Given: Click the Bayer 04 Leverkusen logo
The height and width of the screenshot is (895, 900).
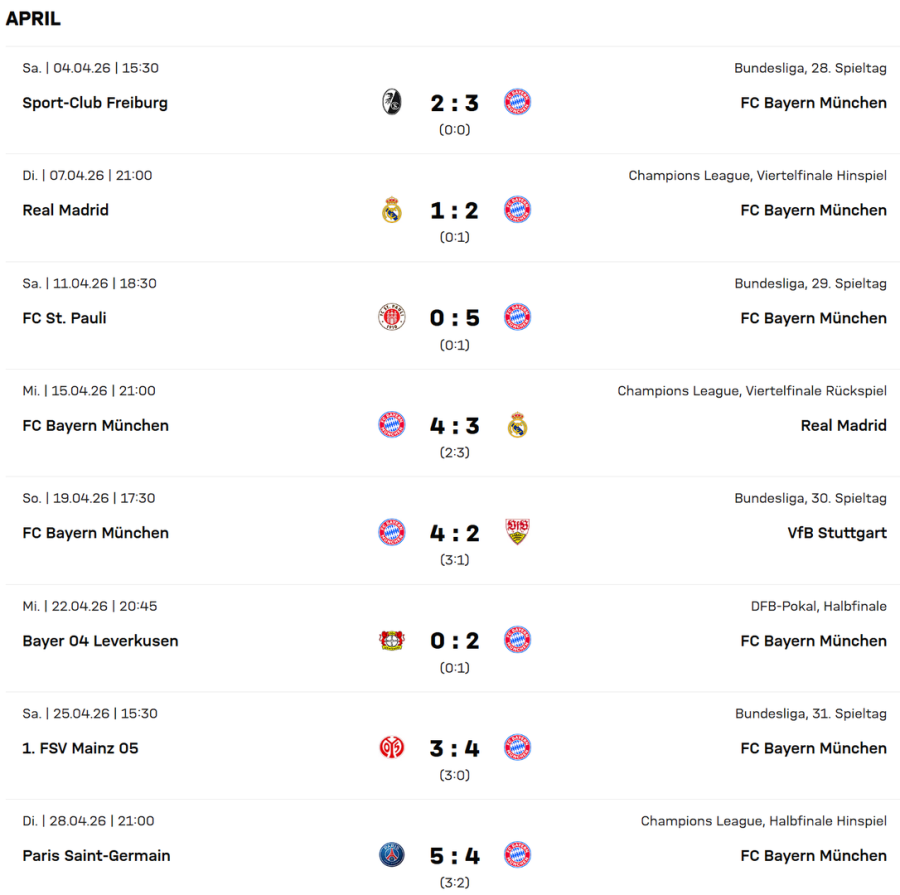Looking at the screenshot, I should pyautogui.click(x=392, y=641).
